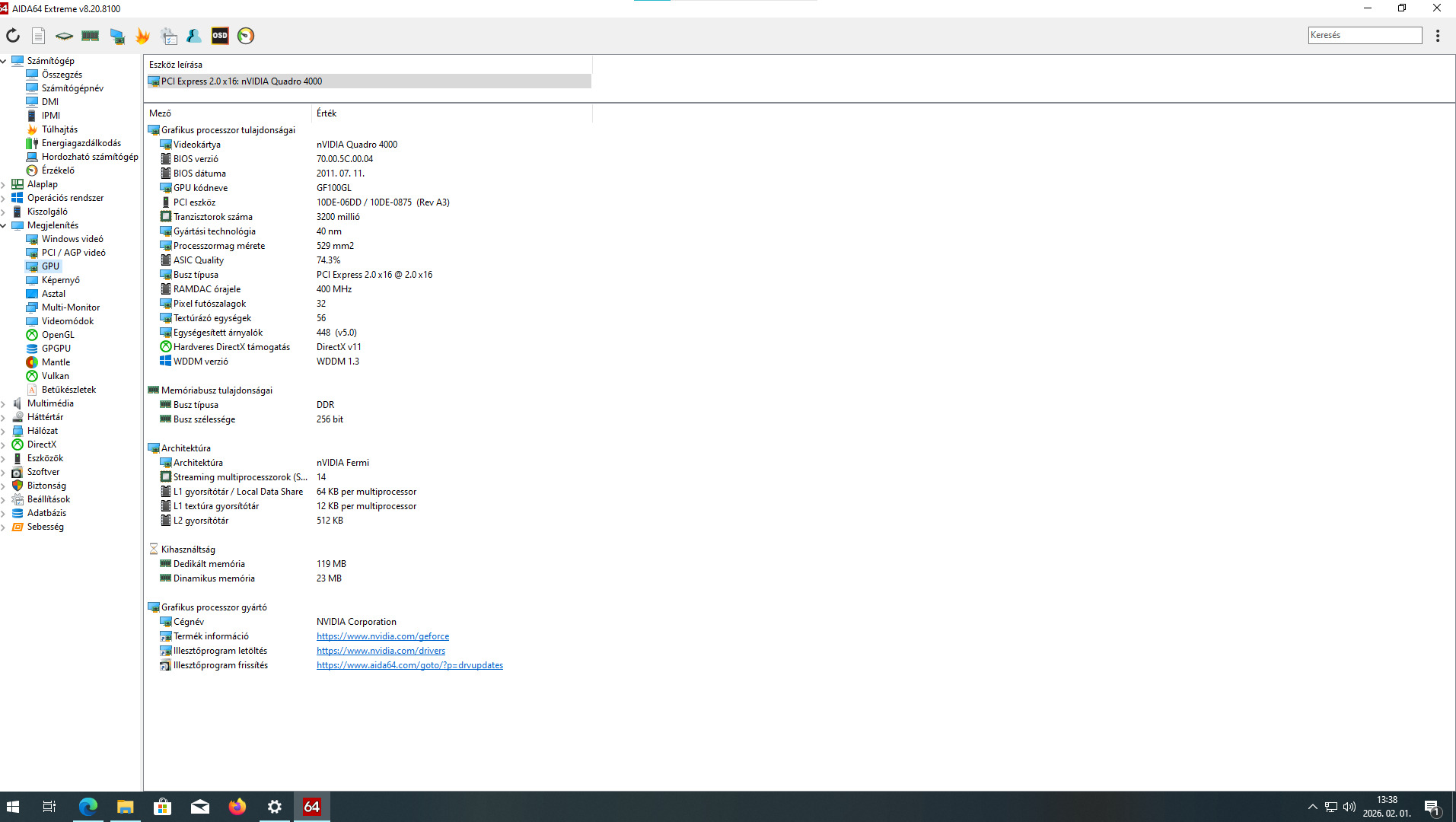The width and height of the screenshot is (1456, 822).
Task: Open the notification center icon
Action: pos(1432,807)
